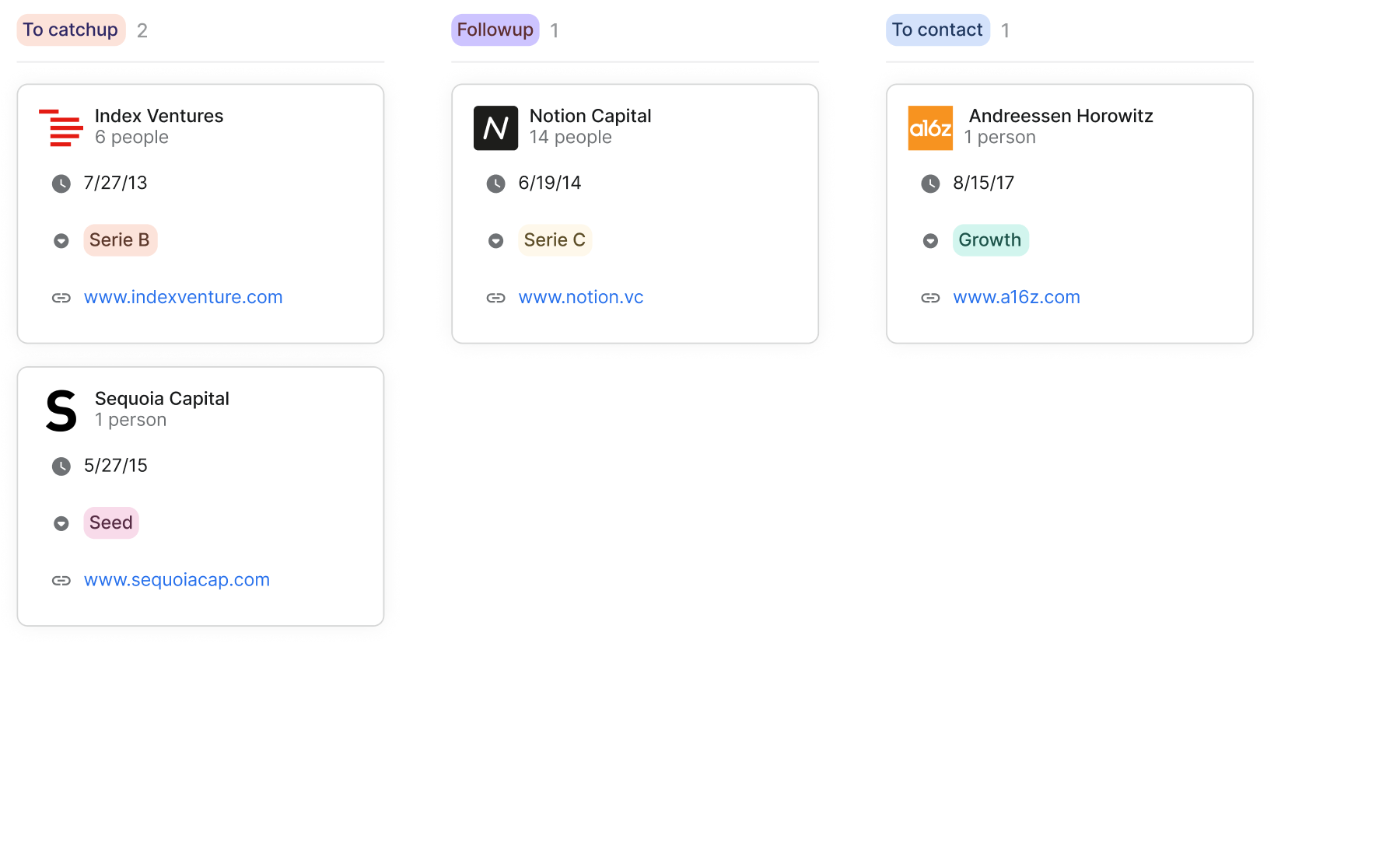Open www.a16z.com link

tap(1017, 297)
